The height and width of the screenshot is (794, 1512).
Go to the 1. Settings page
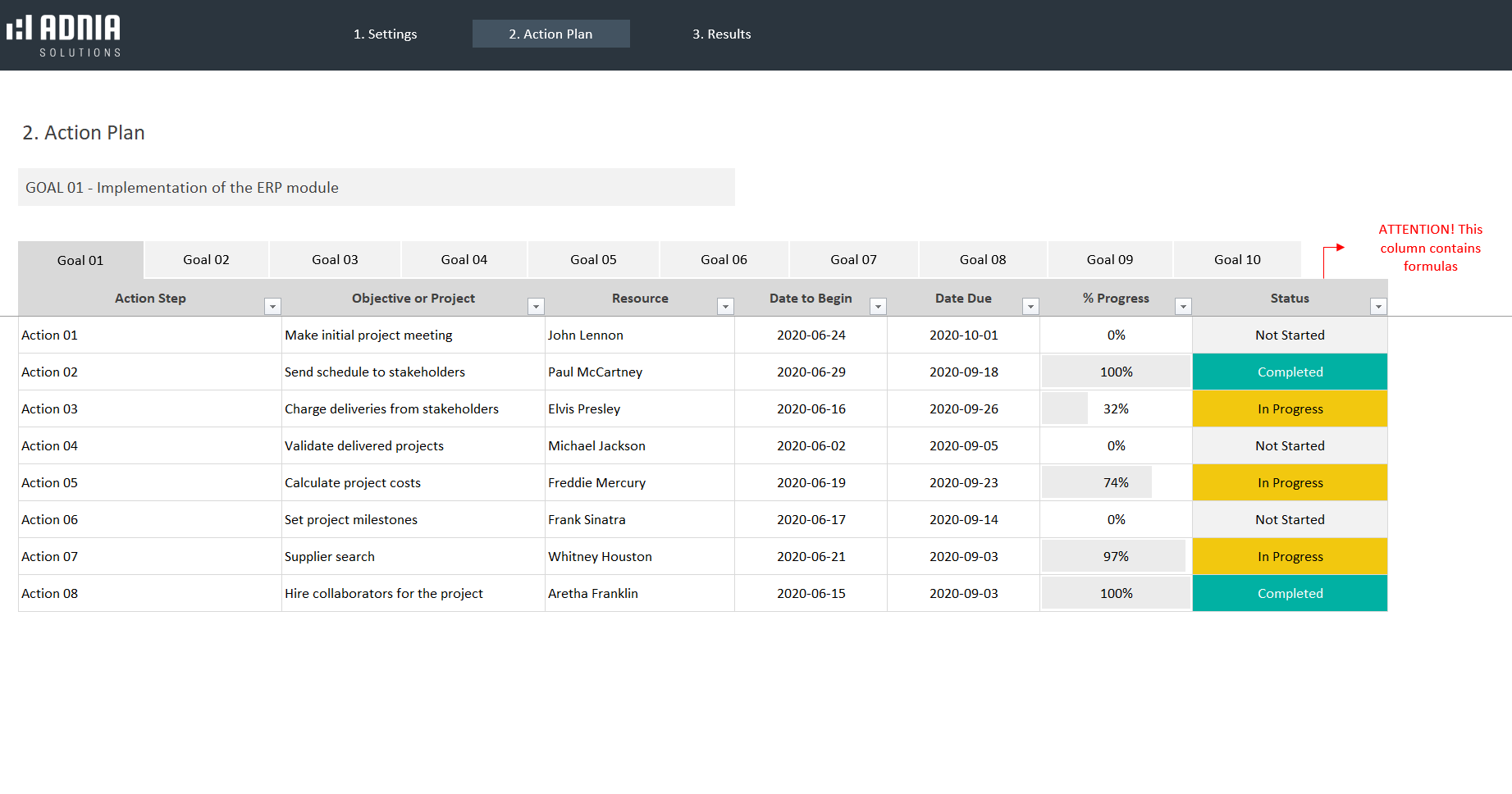tap(385, 34)
